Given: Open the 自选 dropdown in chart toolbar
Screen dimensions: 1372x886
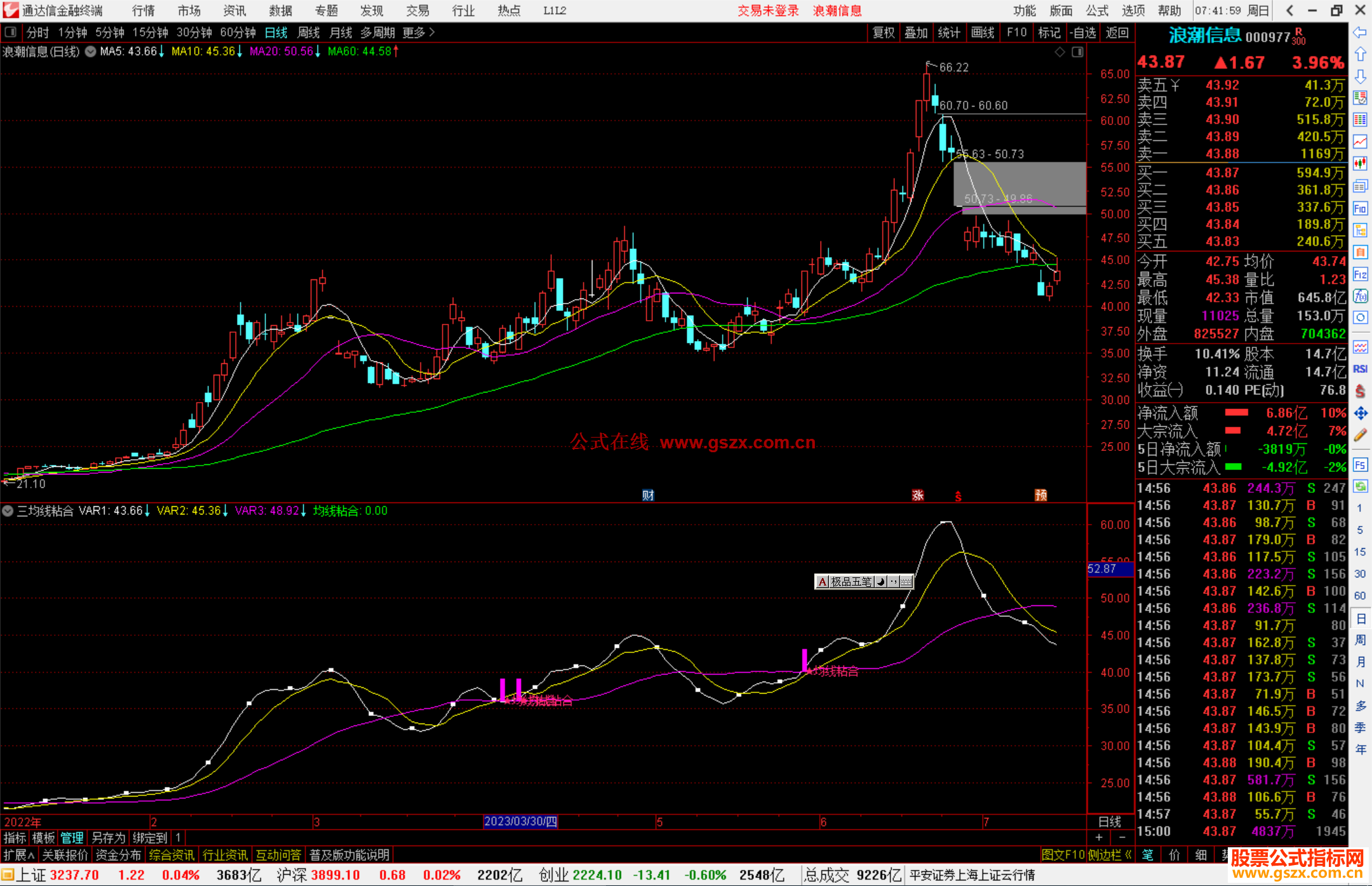Looking at the screenshot, I should click(1084, 32).
